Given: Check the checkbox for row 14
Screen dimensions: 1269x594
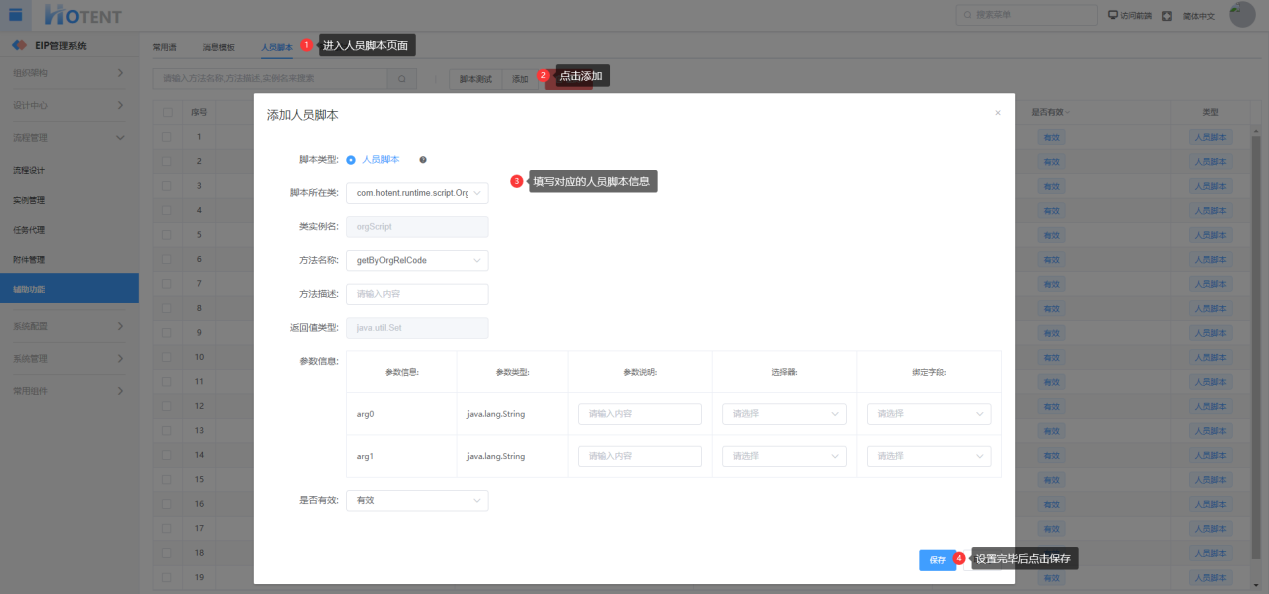Looking at the screenshot, I should 167,454.
